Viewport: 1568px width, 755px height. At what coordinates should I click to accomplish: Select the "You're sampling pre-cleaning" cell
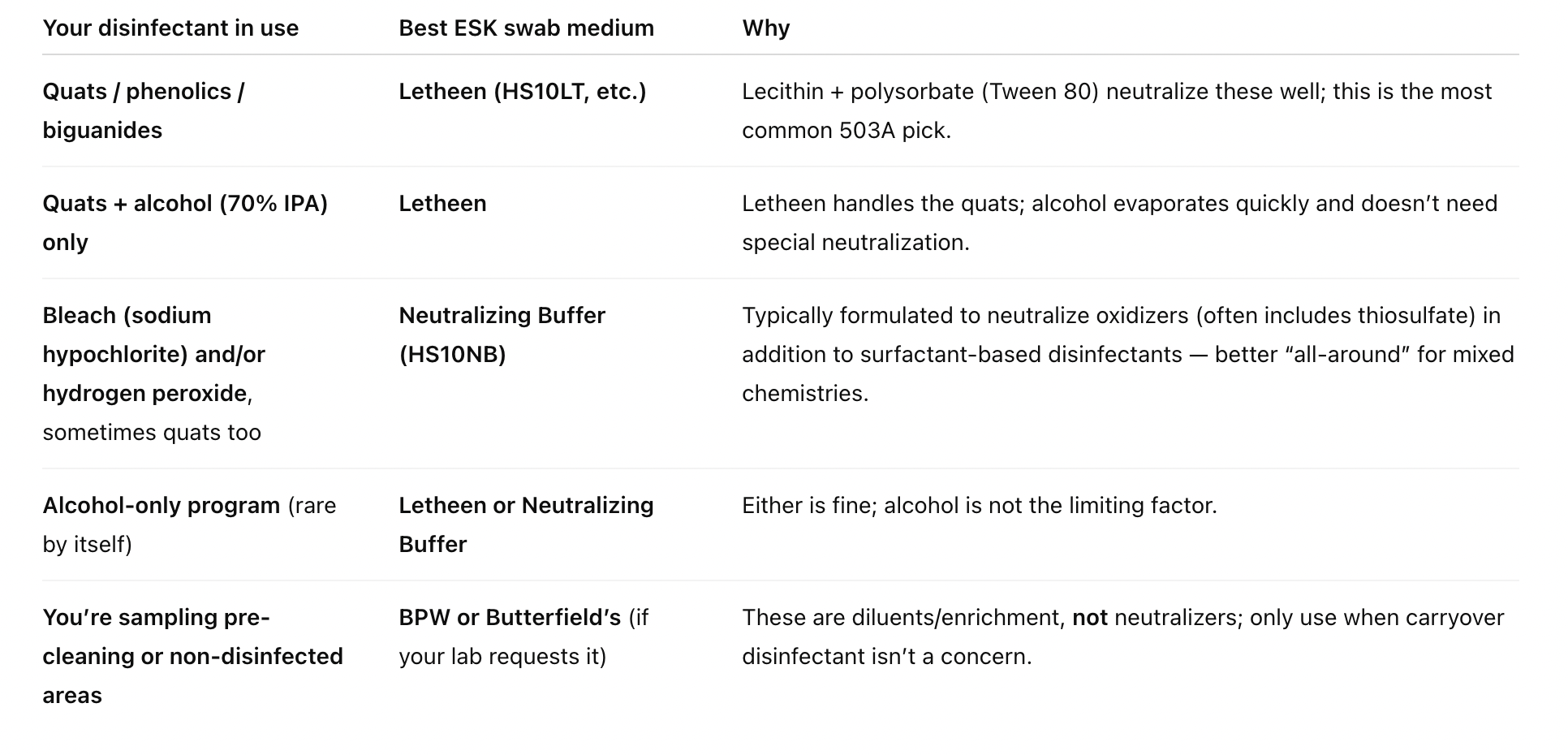tap(192, 656)
